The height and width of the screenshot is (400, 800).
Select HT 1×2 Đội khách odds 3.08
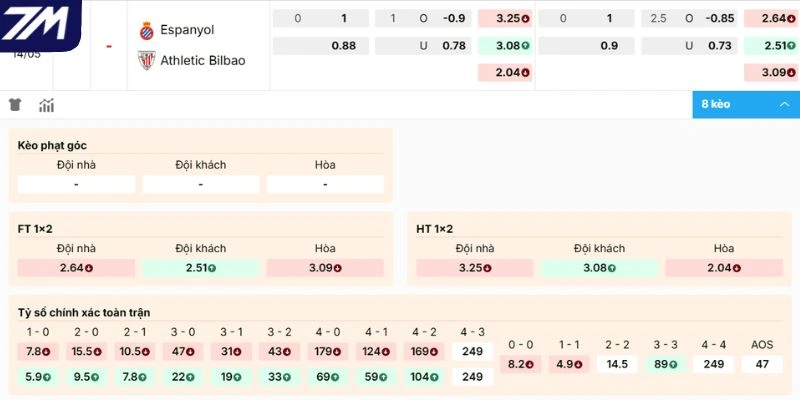pyautogui.click(x=599, y=268)
